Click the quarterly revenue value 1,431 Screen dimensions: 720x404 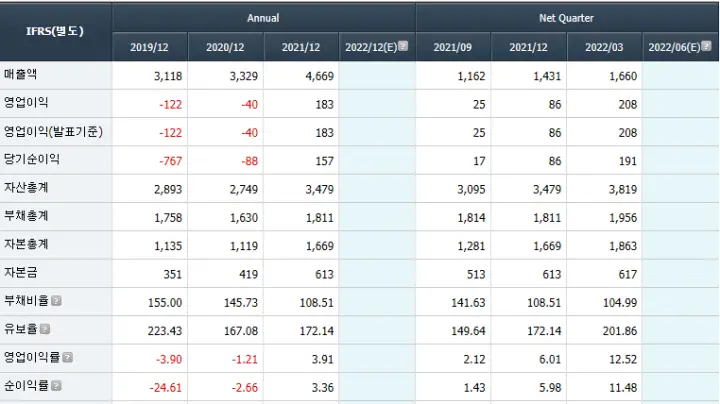point(547,76)
